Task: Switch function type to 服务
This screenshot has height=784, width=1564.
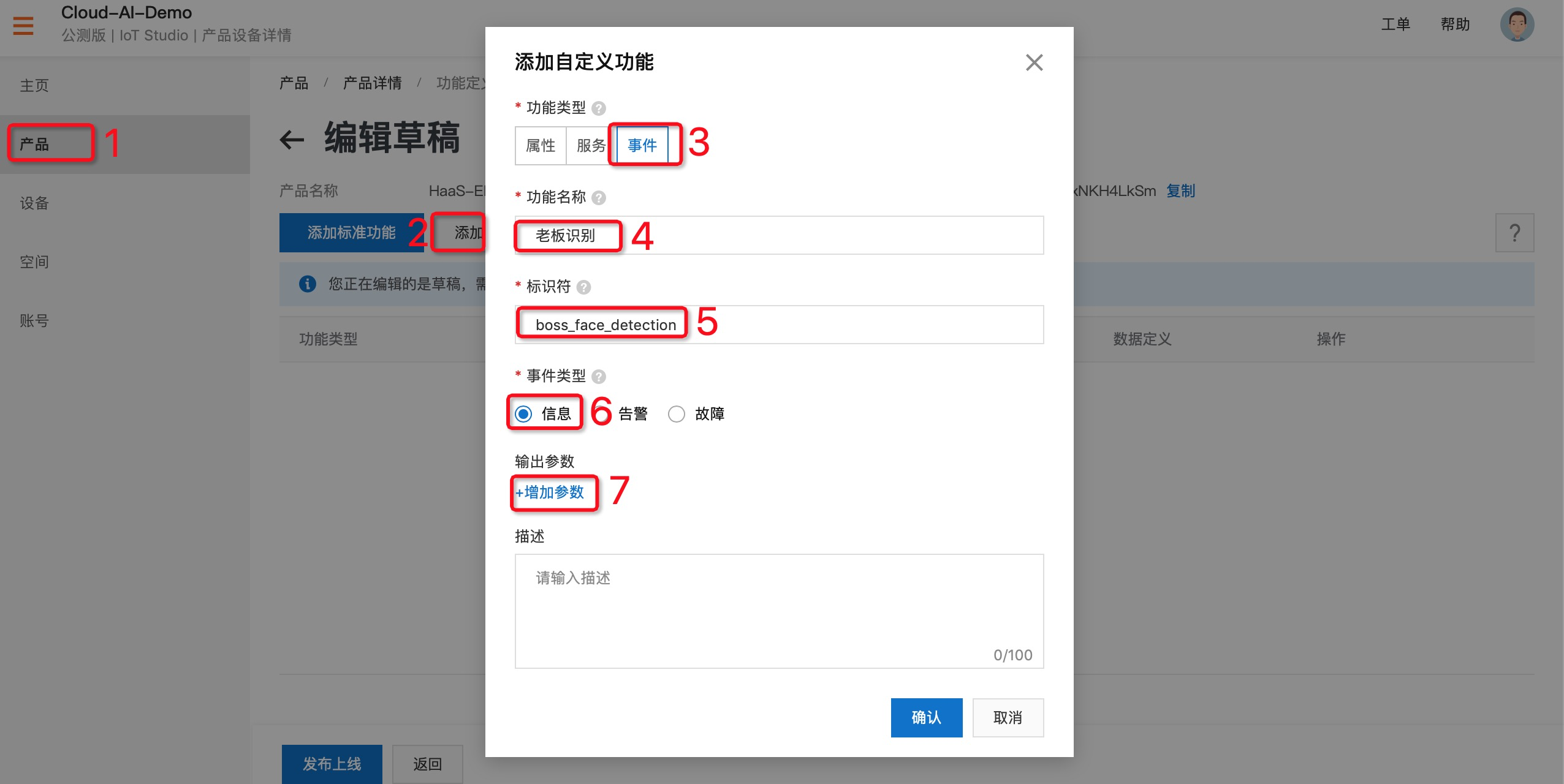Action: [x=590, y=146]
